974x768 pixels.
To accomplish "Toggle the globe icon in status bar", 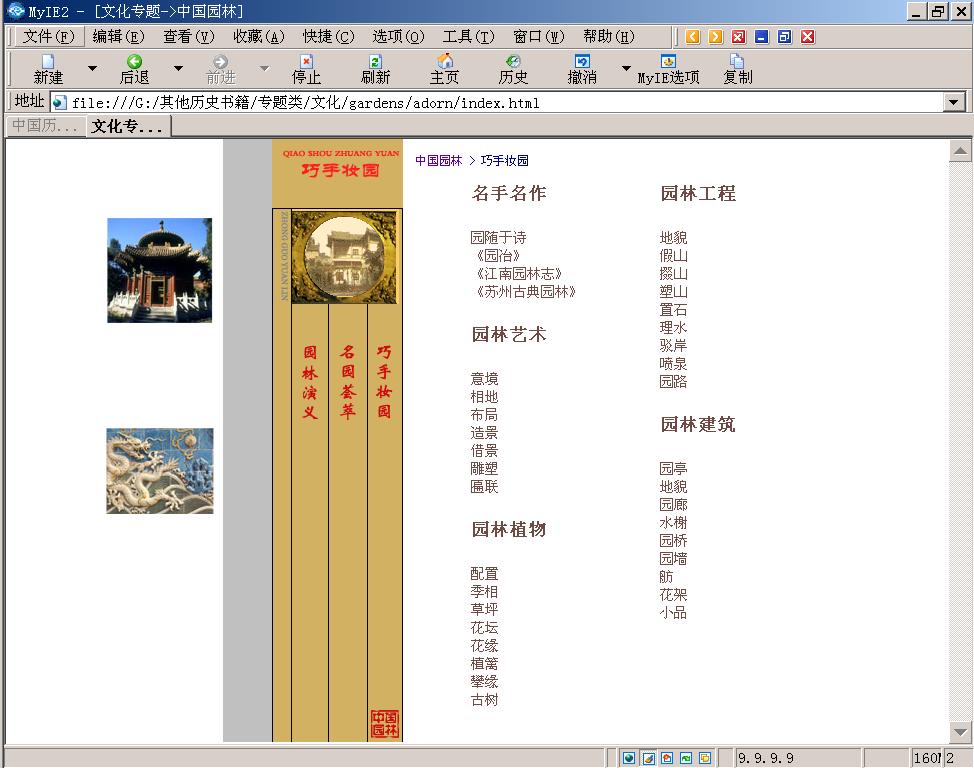I will point(629,758).
